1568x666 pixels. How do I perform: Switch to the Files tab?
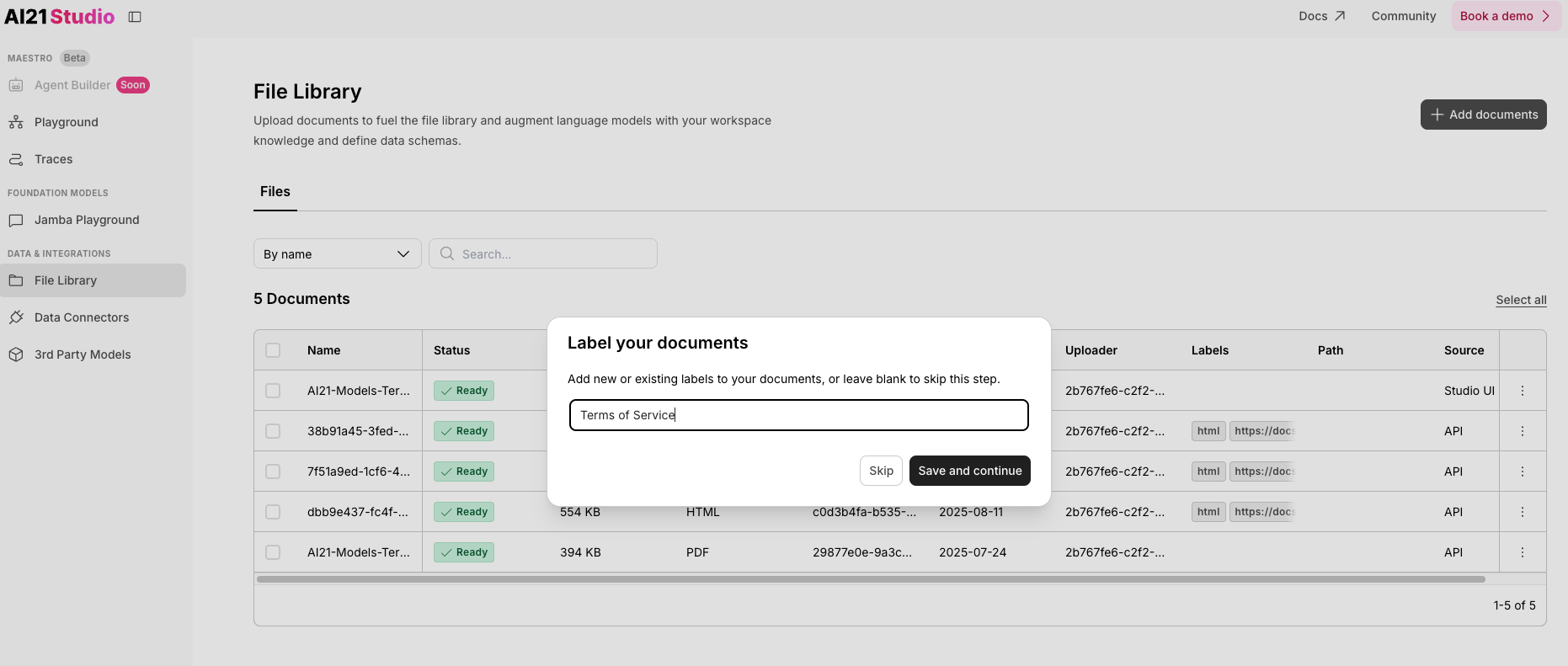pos(275,192)
